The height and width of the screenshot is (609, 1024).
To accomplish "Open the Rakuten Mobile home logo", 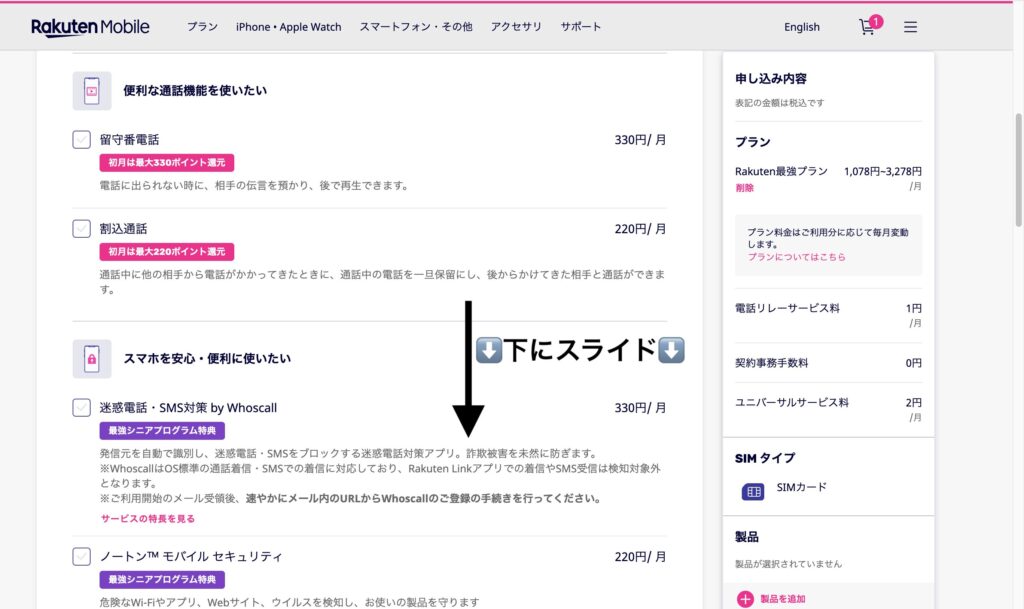I will click(90, 27).
